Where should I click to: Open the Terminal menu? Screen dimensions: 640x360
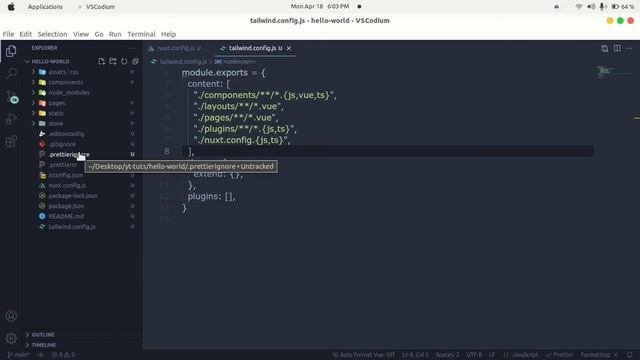[x=141, y=34]
